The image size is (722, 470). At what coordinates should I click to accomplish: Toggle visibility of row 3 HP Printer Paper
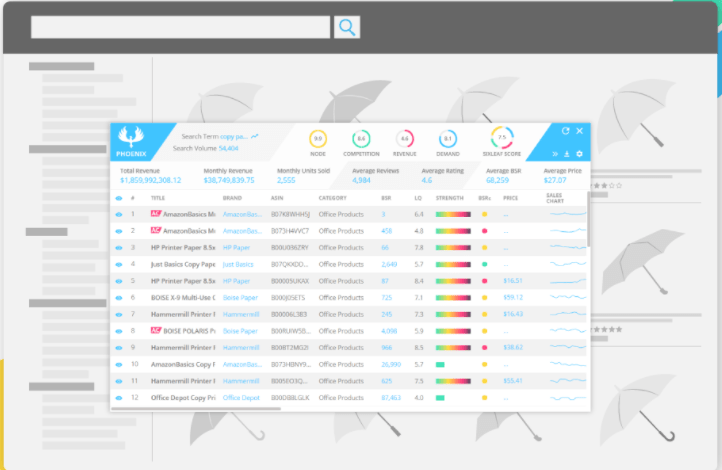pyautogui.click(x=119, y=248)
